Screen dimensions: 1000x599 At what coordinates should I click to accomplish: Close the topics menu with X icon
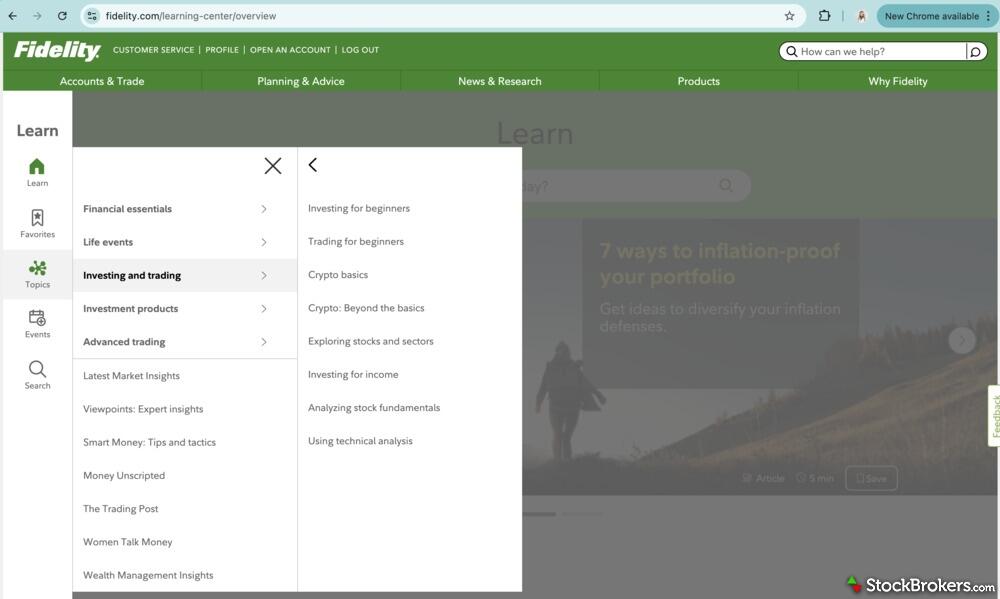pyautogui.click(x=272, y=166)
